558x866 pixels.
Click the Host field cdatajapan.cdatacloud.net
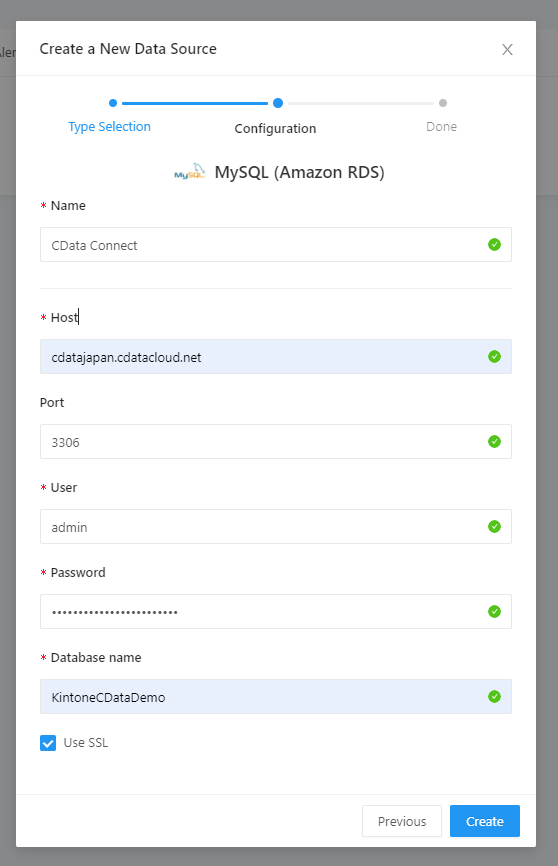click(276, 357)
